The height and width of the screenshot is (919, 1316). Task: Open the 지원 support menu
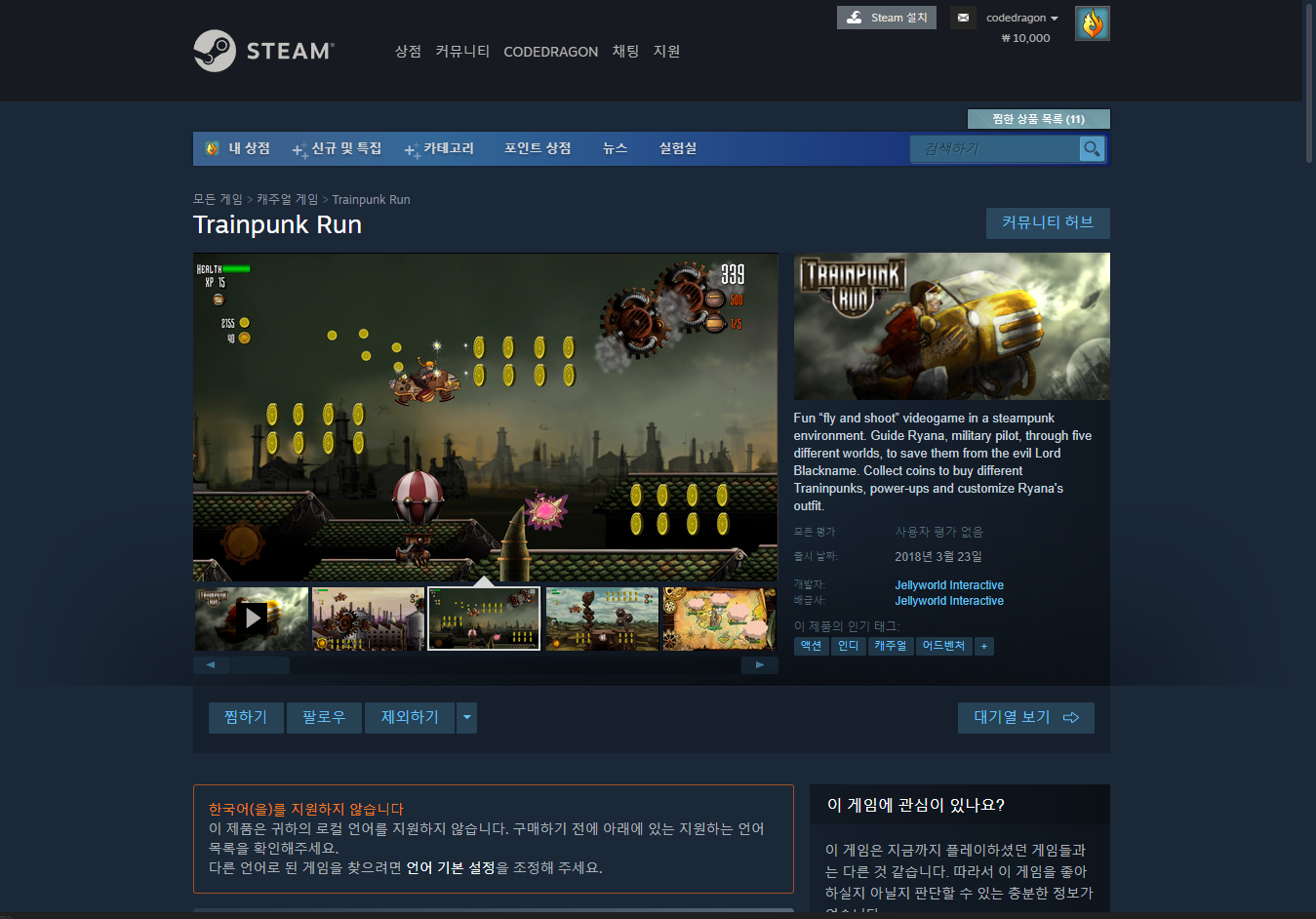pyautogui.click(x=666, y=51)
